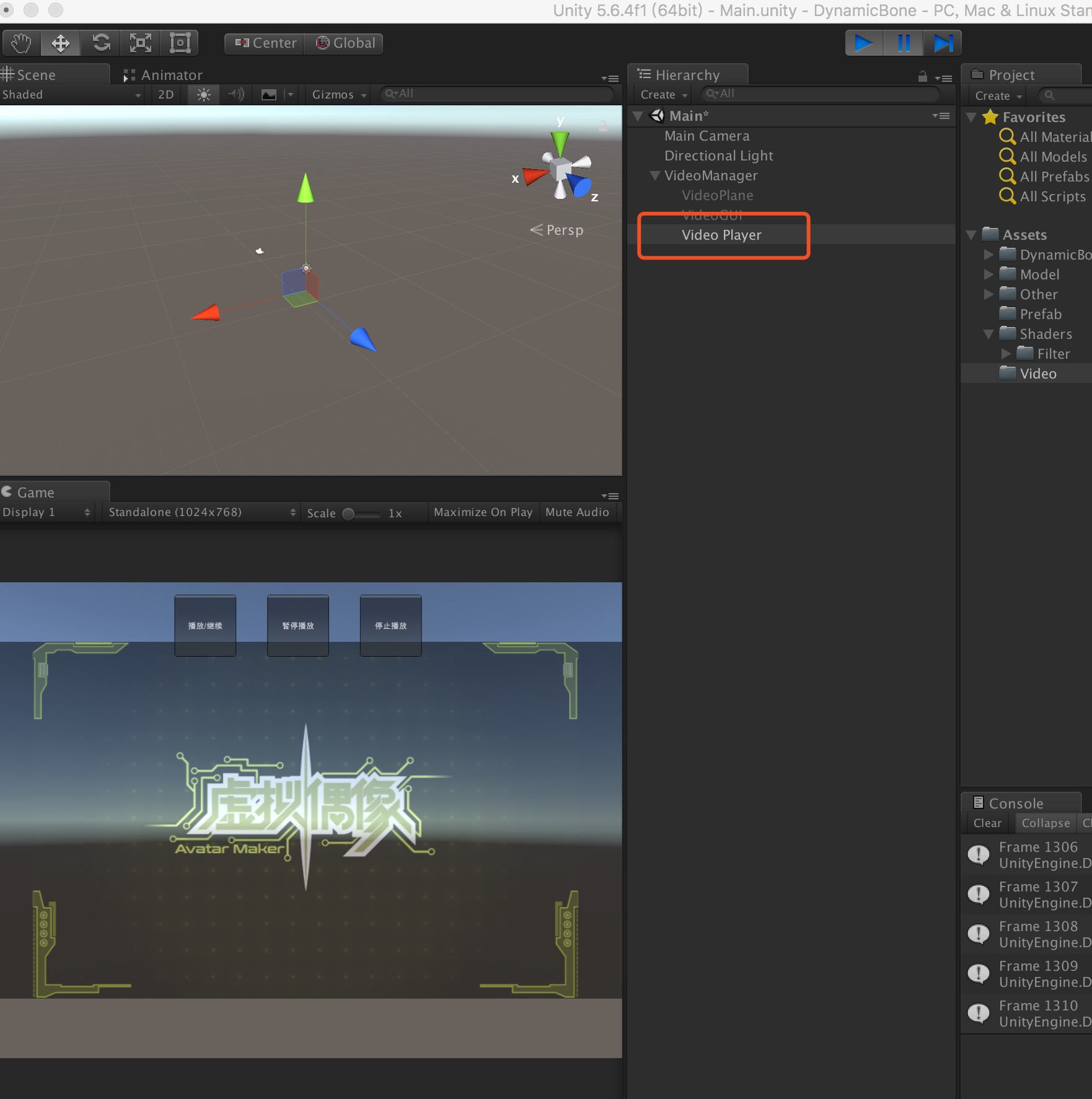Click the Step frame advance button
This screenshot has width=1092, height=1099.
tap(943, 43)
